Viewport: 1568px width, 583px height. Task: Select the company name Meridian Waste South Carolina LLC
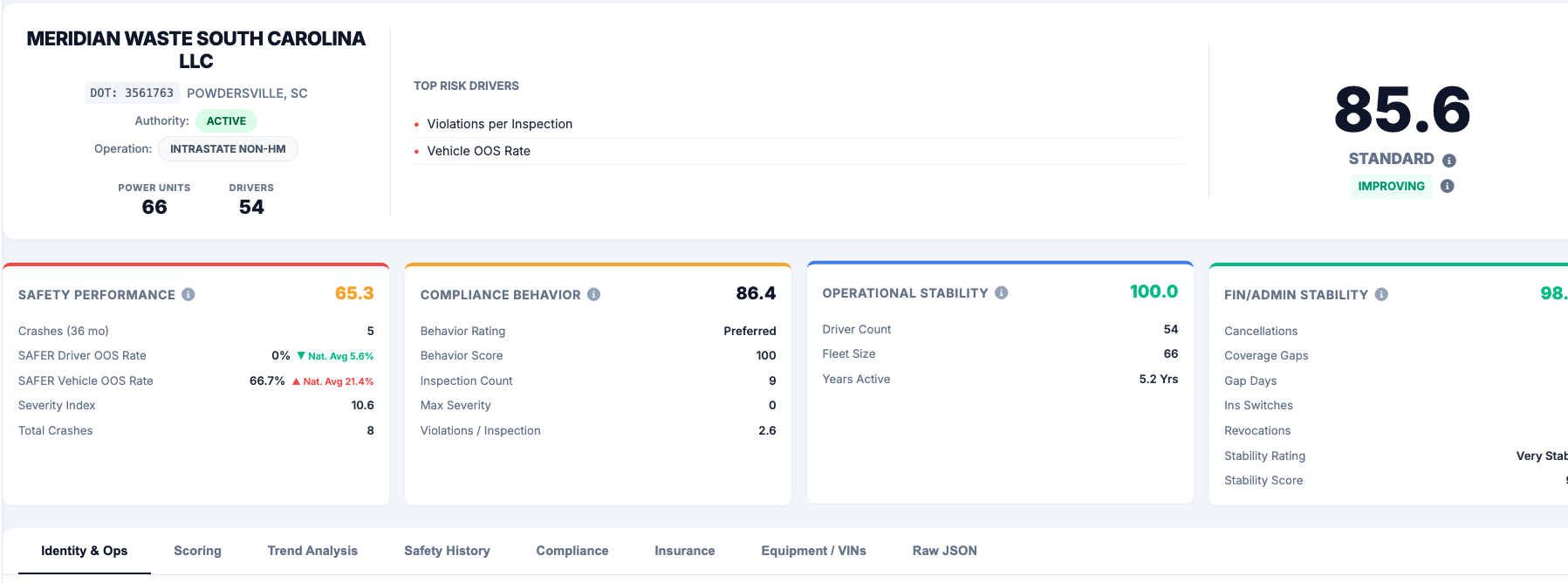pos(196,50)
